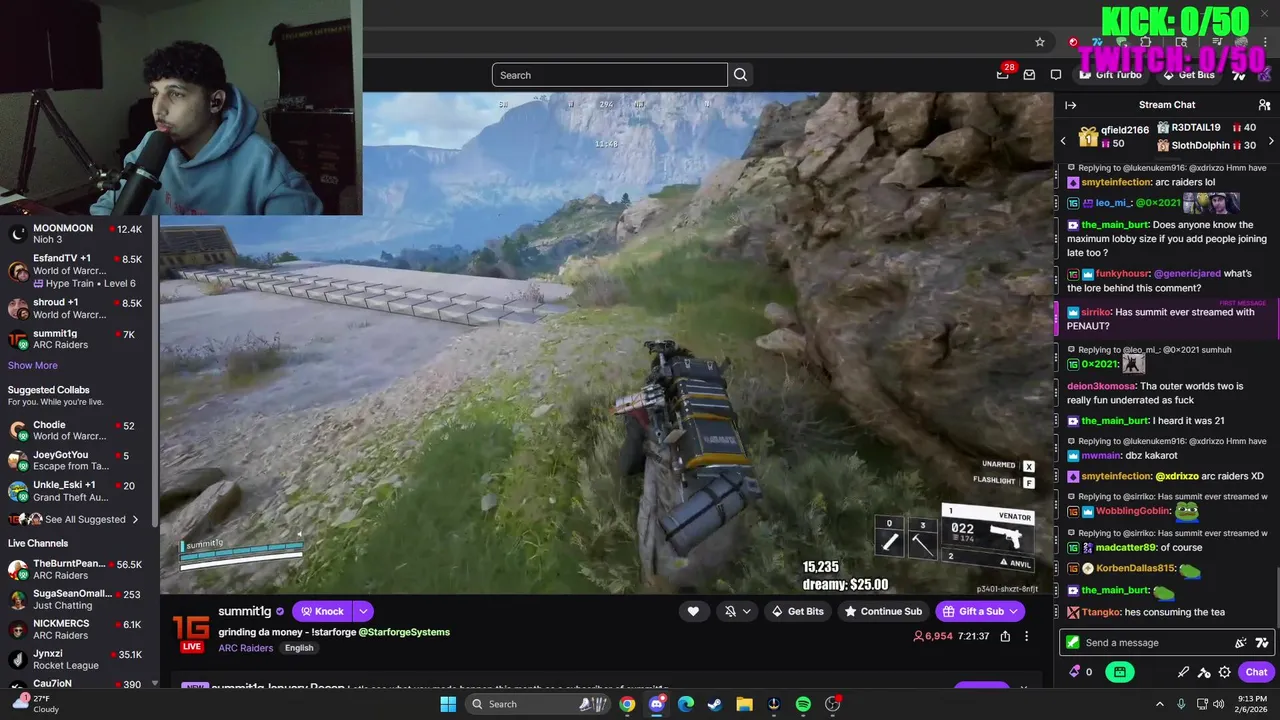
Task: Click the 7TV extension icon in browser toolbar
Action: click(x=1098, y=42)
